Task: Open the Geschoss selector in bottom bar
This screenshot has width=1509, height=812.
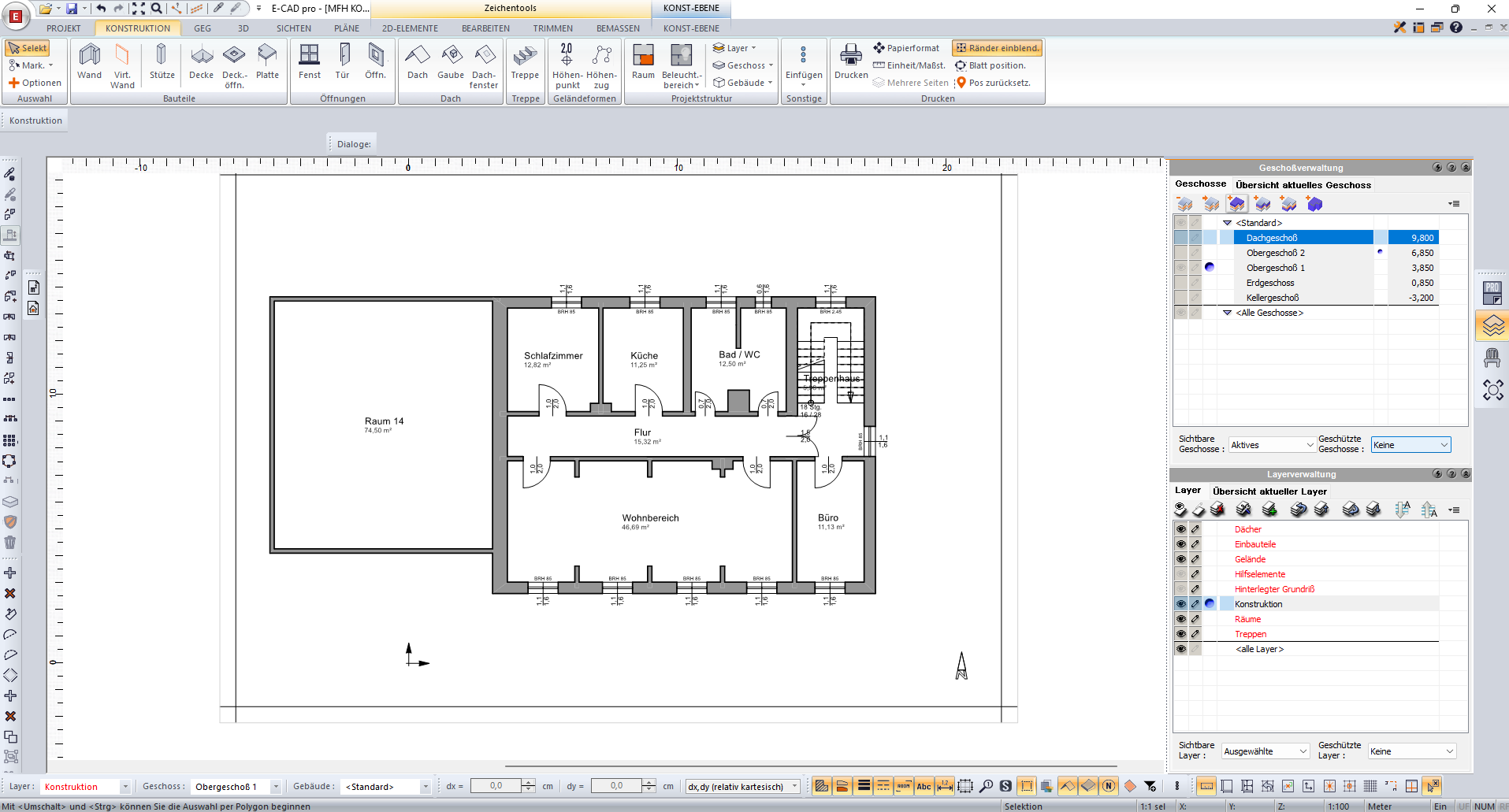Action: point(236,787)
